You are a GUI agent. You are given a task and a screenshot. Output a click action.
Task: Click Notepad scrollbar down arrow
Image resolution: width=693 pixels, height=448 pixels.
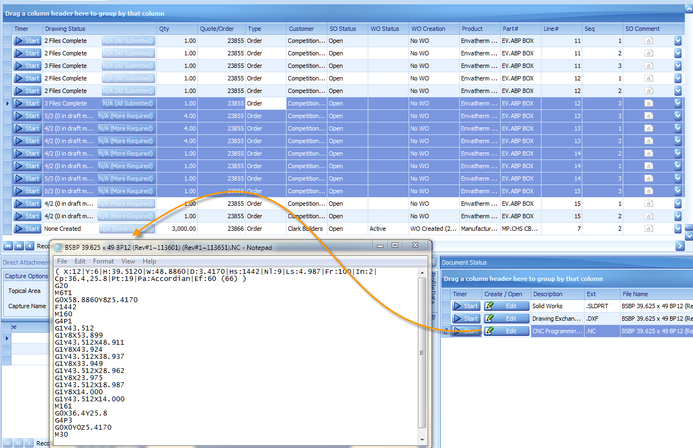tap(422, 439)
